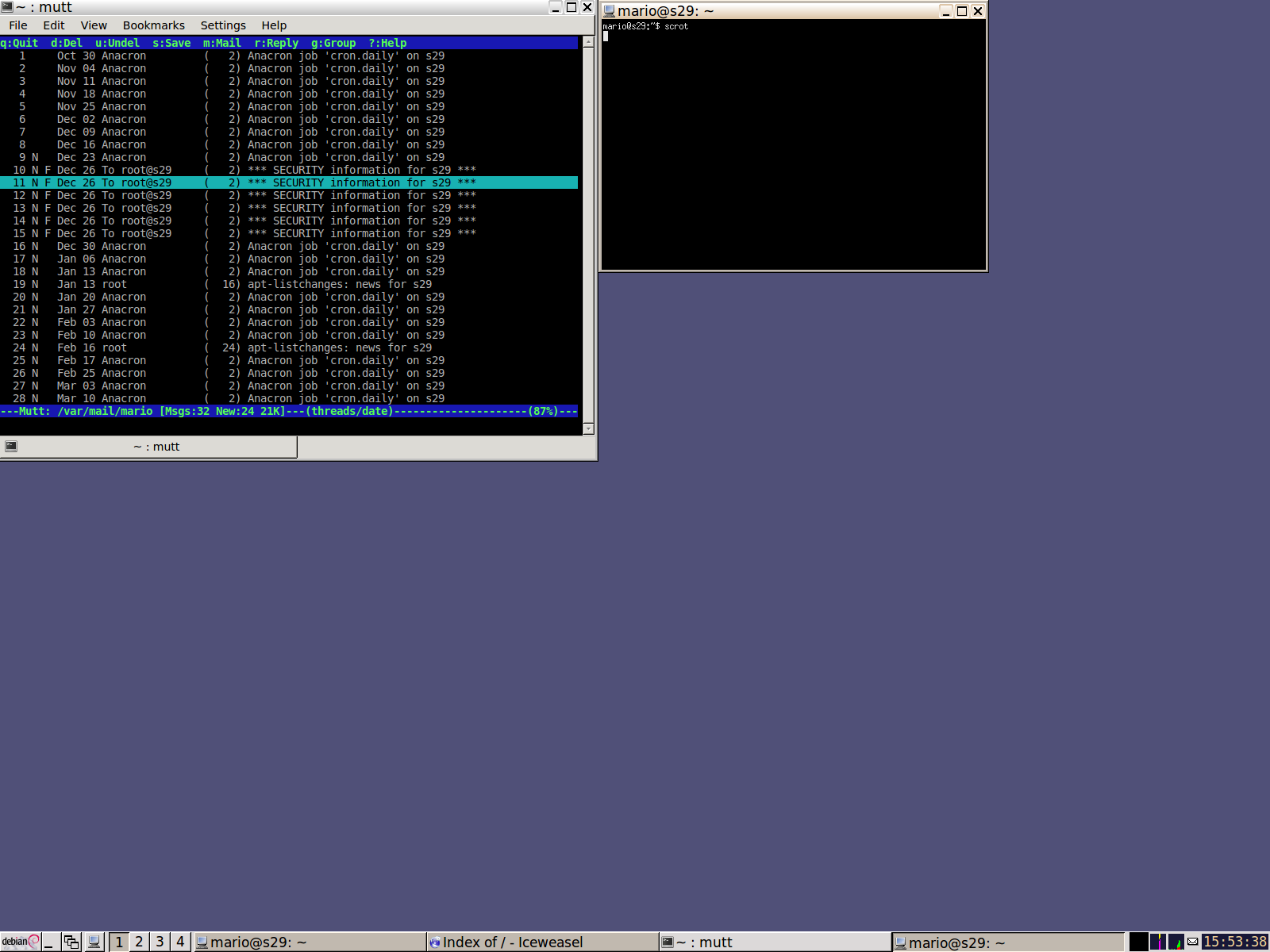The width and height of the screenshot is (1270, 952).
Task: Open the window list icon in taskbar
Action: tap(71, 942)
